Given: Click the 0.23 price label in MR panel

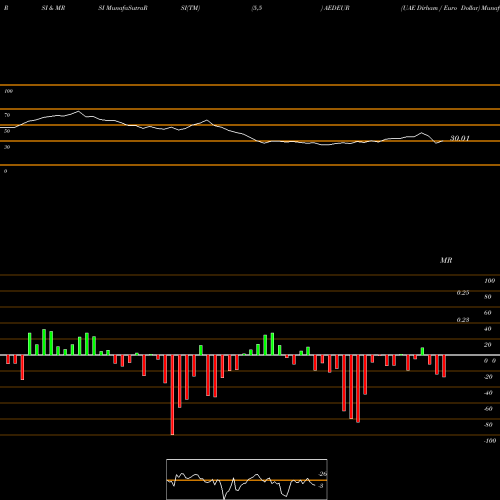Looking at the screenshot, I should 463,320.
